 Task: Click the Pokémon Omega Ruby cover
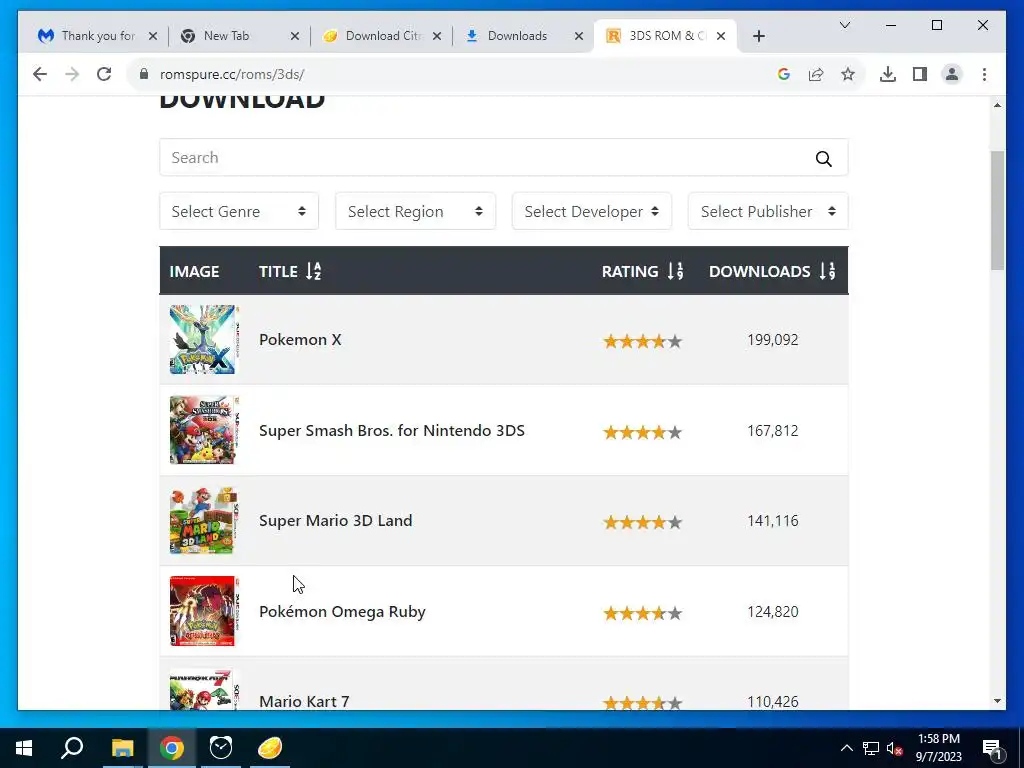(x=204, y=611)
